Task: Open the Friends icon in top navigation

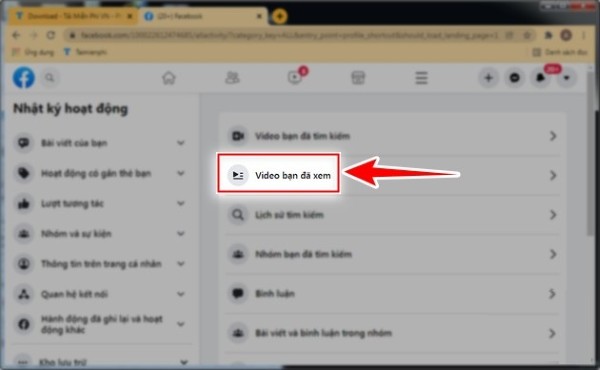Action: [x=232, y=78]
